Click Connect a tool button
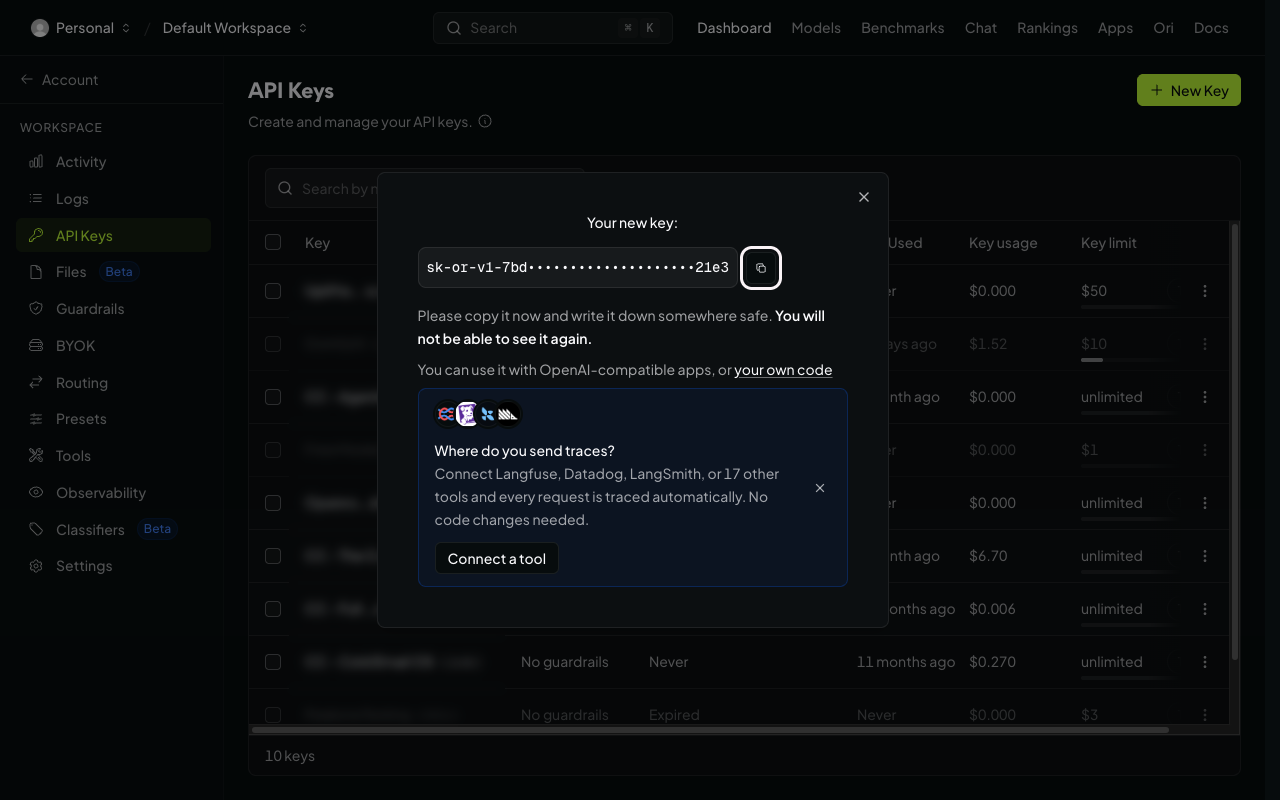Image resolution: width=1280 pixels, height=800 pixels. click(x=497, y=558)
